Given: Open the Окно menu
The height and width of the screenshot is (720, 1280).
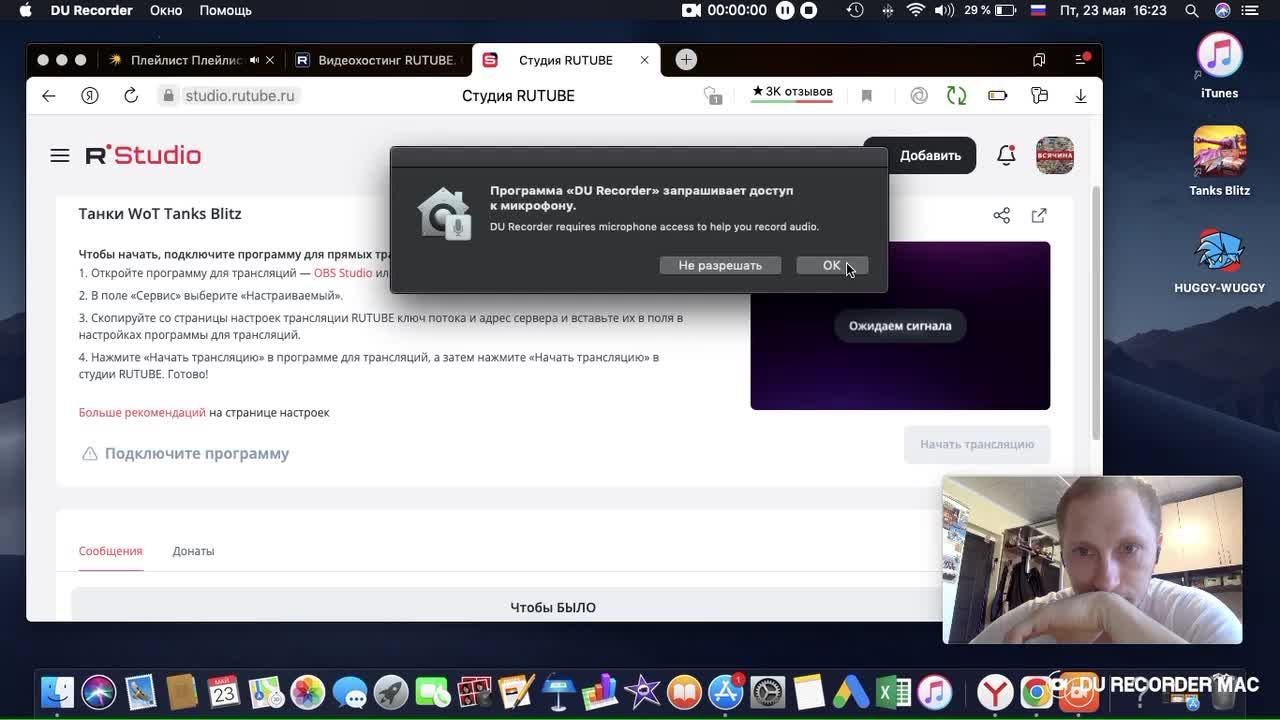Looking at the screenshot, I should pos(166,10).
